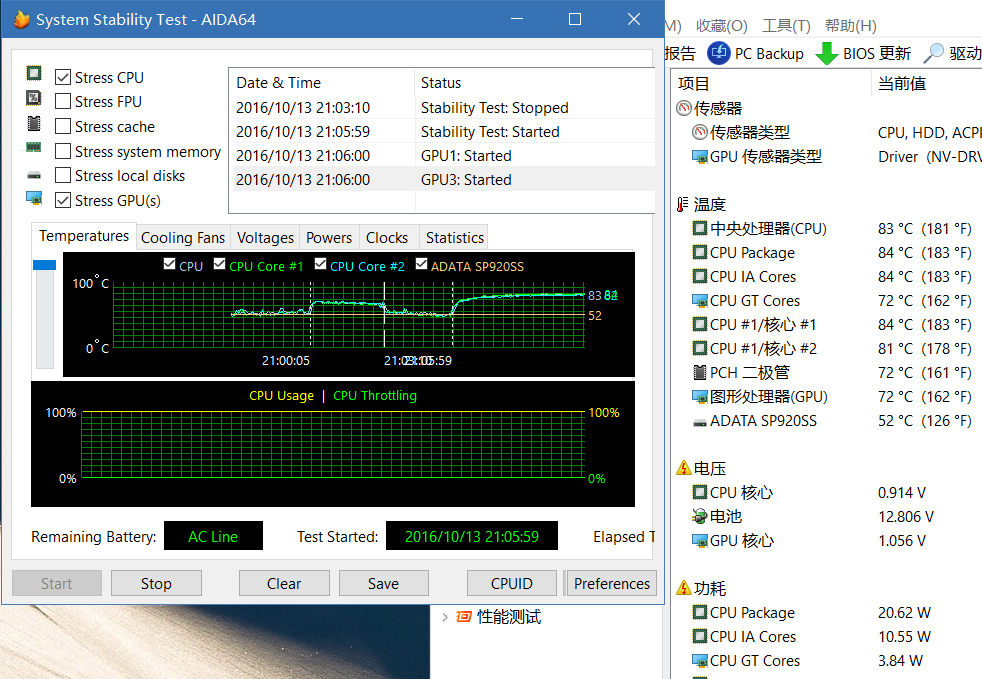982x679 pixels.
Task: Open the Voltages tab
Action: tap(266, 238)
